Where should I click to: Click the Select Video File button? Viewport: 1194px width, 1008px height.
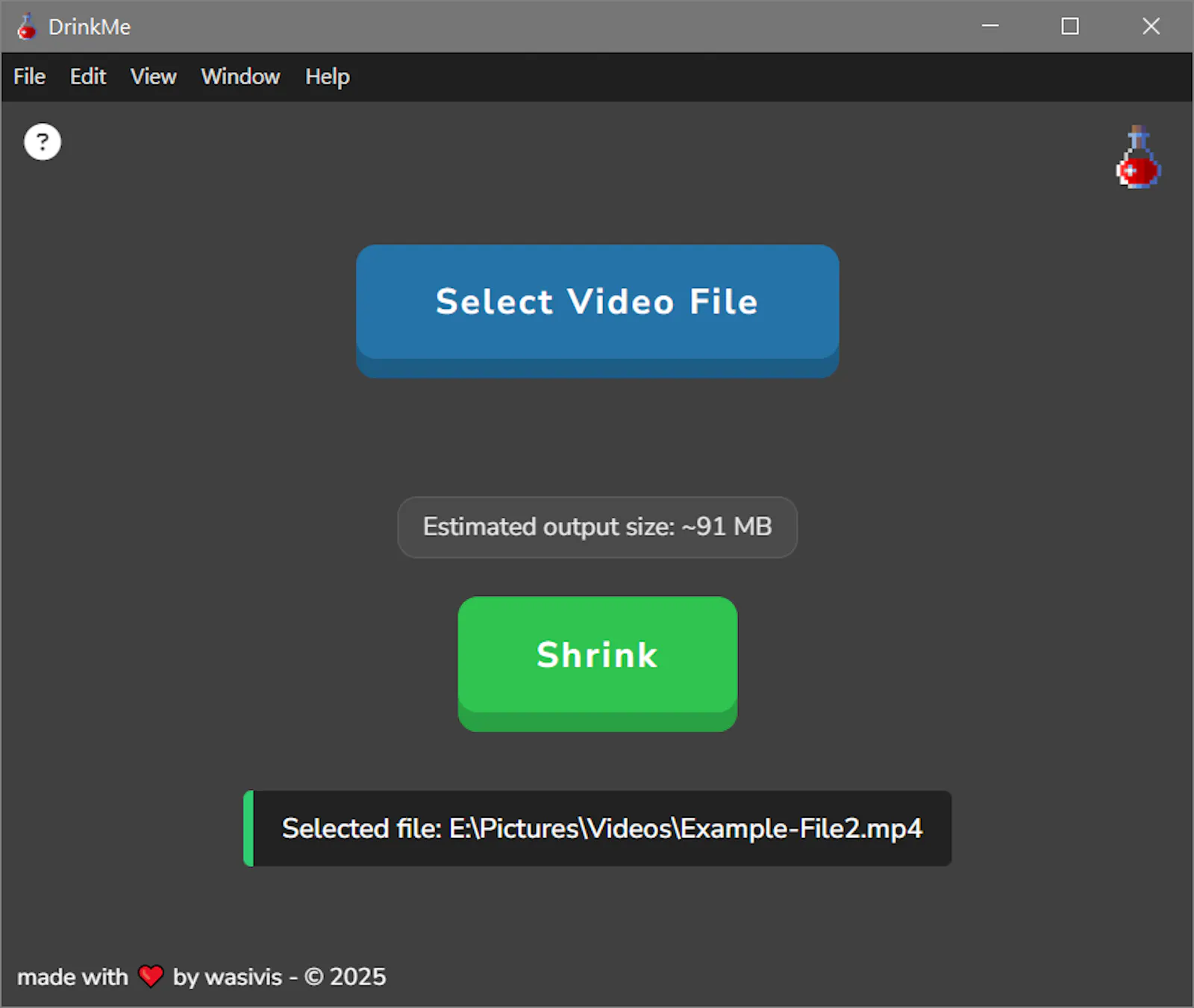click(598, 311)
